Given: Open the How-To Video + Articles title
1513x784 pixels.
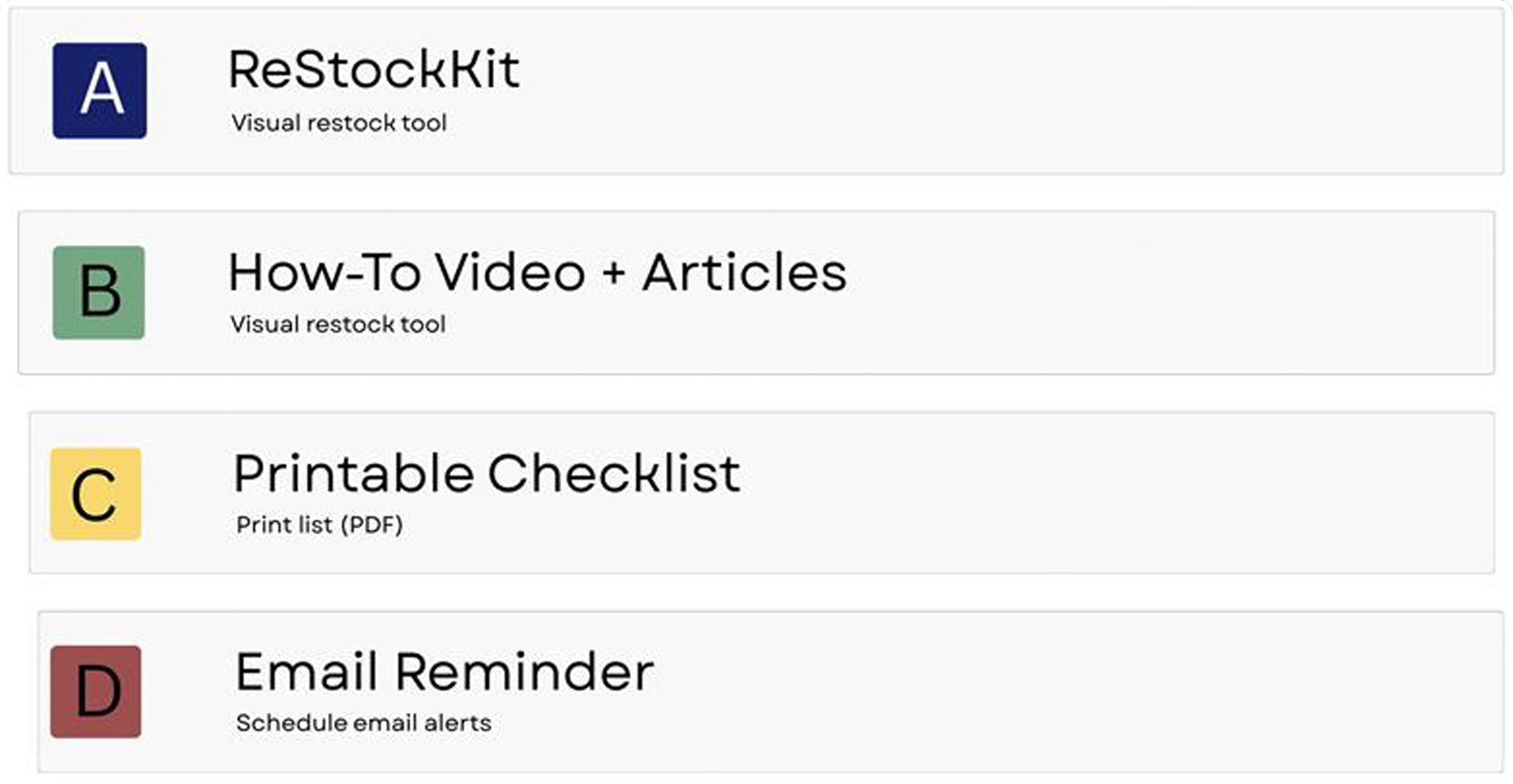Looking at the screenshot, I should [x=537, y=272].
